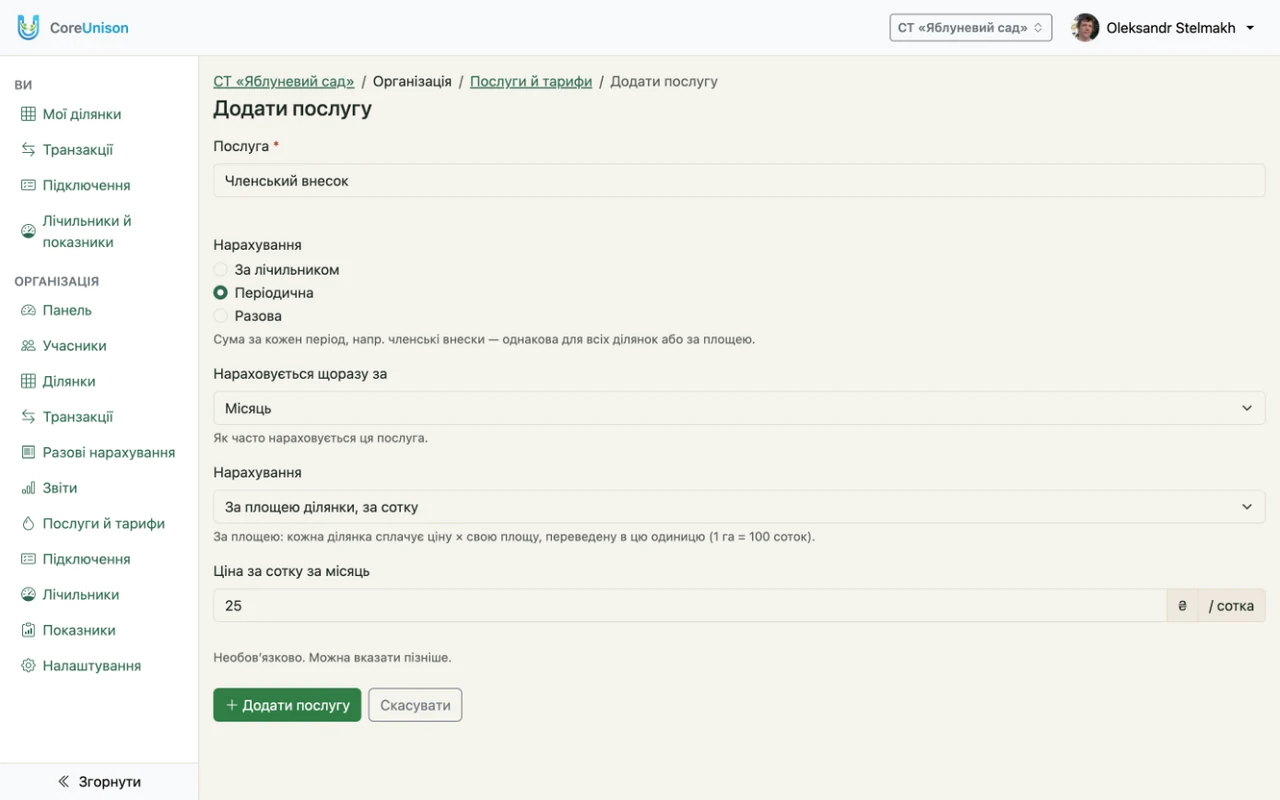The height and width of the screenshot is (800, 1280).
Task: Click the icon beside personal Підключення
Action: click(x=28, y=185)
